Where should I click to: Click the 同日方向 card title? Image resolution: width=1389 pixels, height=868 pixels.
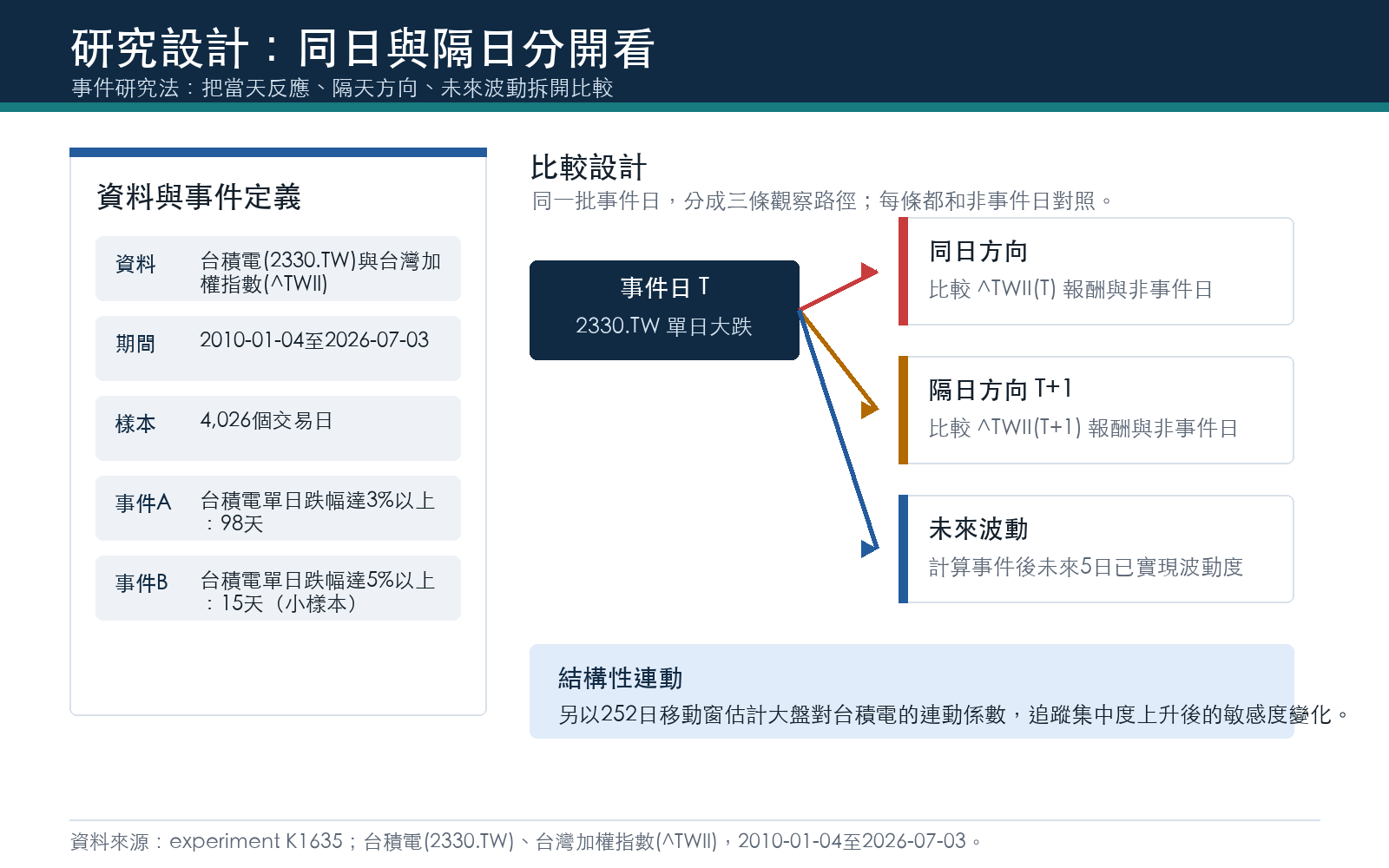[x=978, y=252]
